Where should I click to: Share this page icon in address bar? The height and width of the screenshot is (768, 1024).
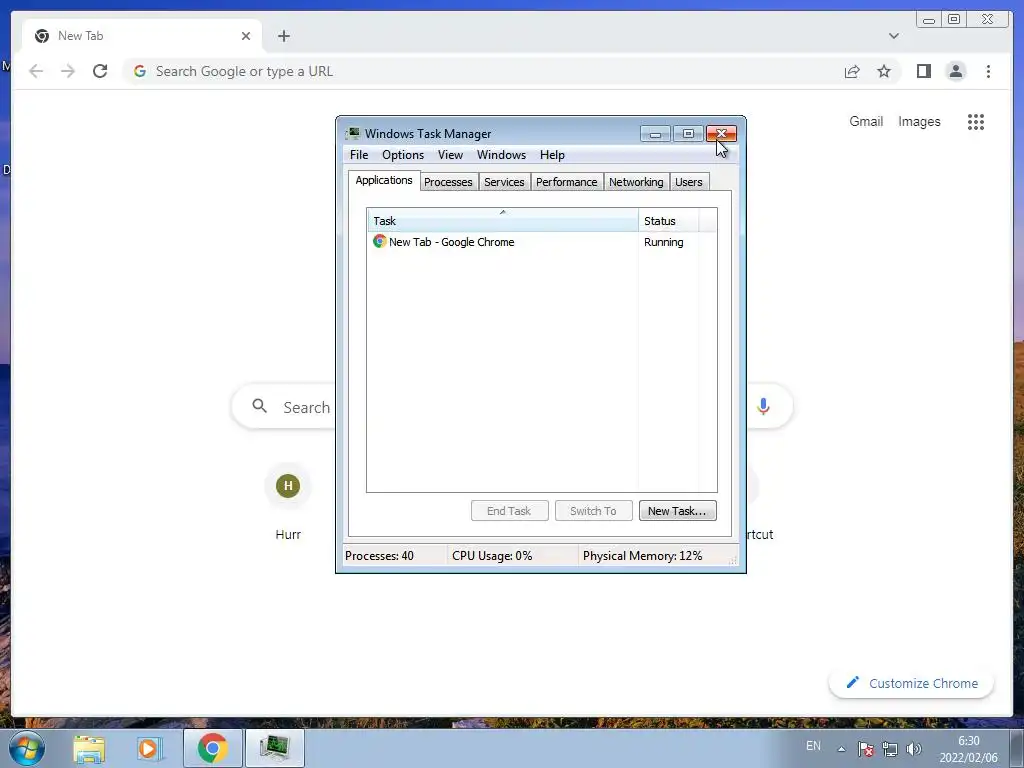[852, 71]
